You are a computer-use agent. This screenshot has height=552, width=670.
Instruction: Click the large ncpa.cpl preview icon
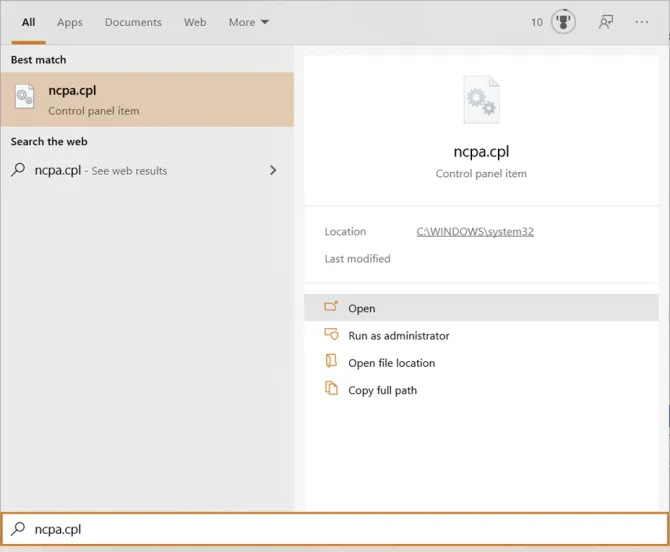click(x=482, y=100)
